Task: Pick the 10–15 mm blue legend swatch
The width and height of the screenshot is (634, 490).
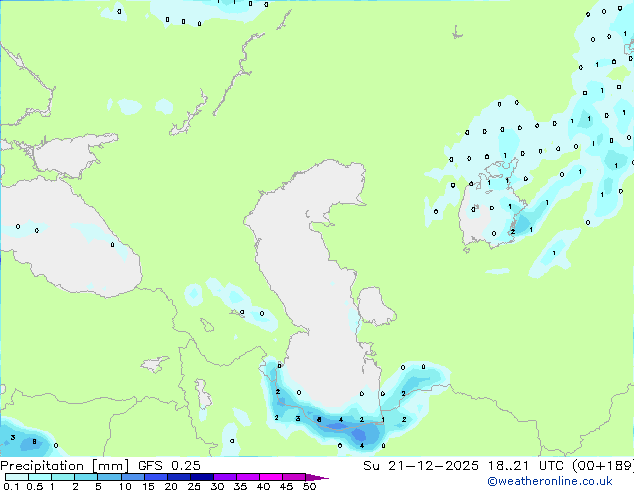Action: (133, 477)
